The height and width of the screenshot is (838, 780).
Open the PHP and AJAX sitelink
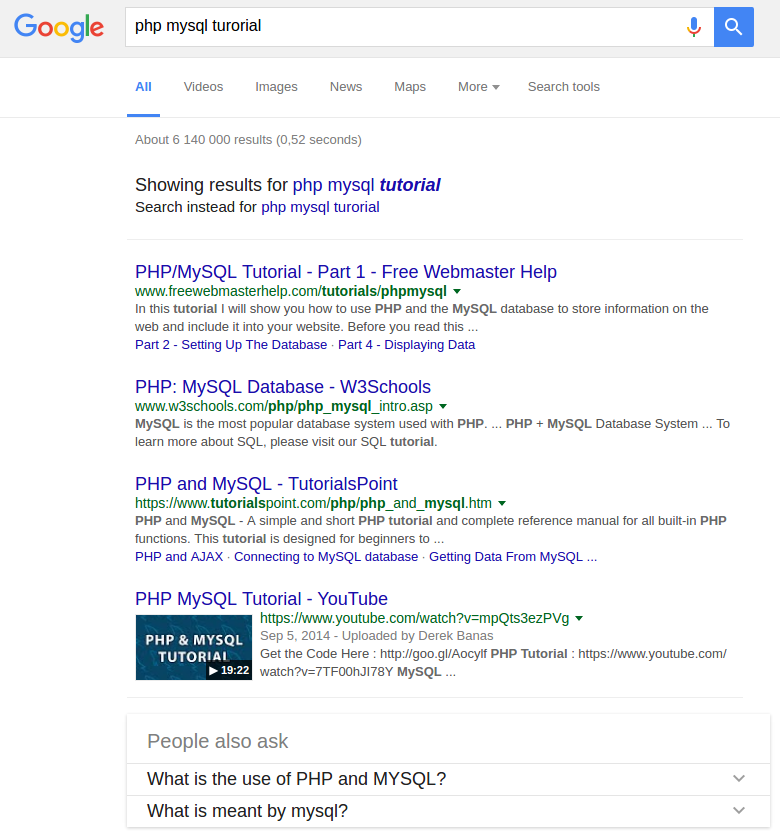(179, 557)
